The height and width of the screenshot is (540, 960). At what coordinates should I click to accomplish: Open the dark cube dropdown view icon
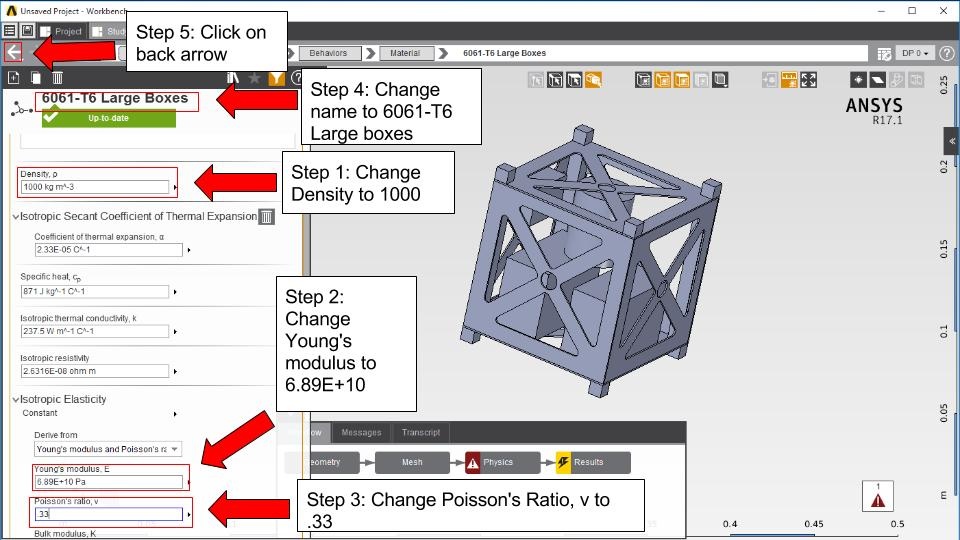(721, 80)
